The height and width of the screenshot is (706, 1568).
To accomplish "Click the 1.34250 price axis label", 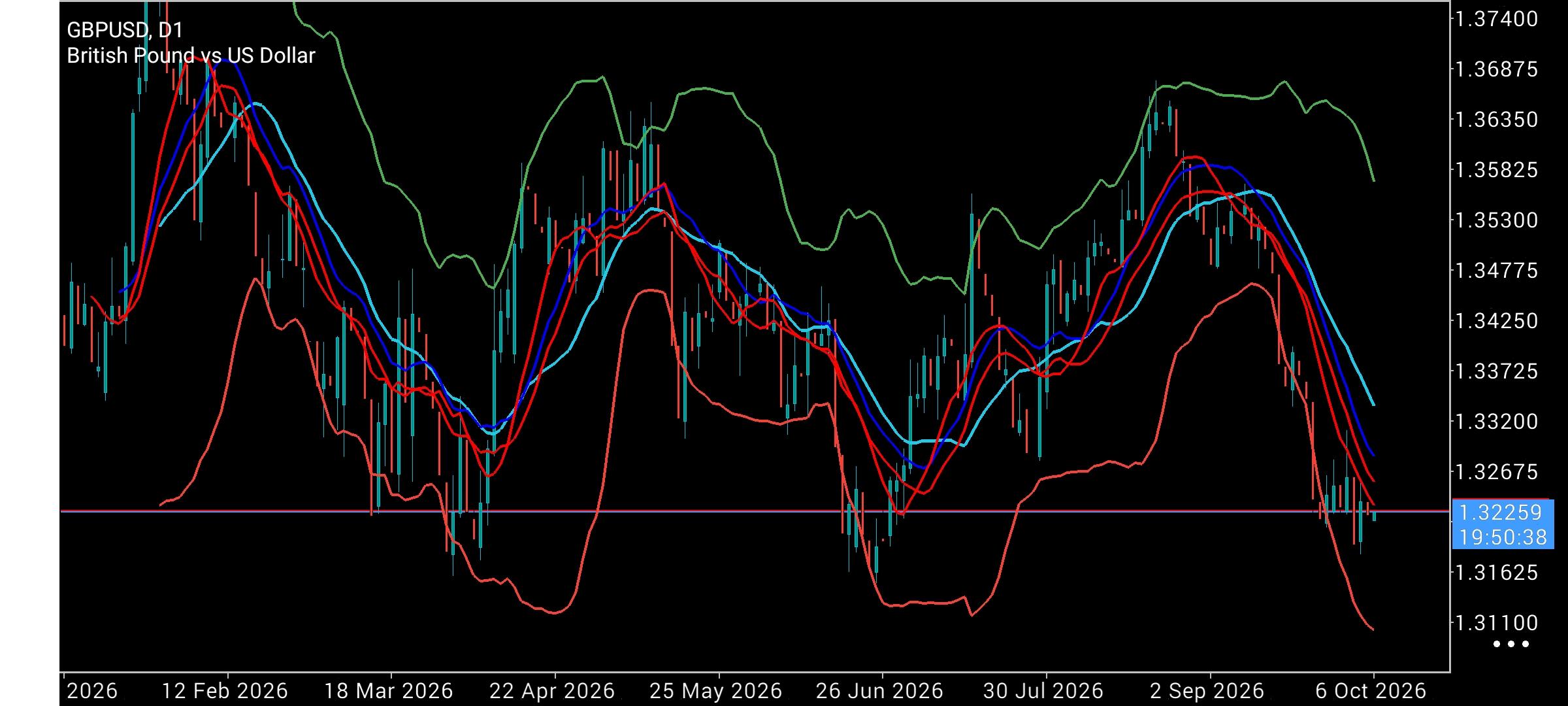I will click(x=1497, y=321).
